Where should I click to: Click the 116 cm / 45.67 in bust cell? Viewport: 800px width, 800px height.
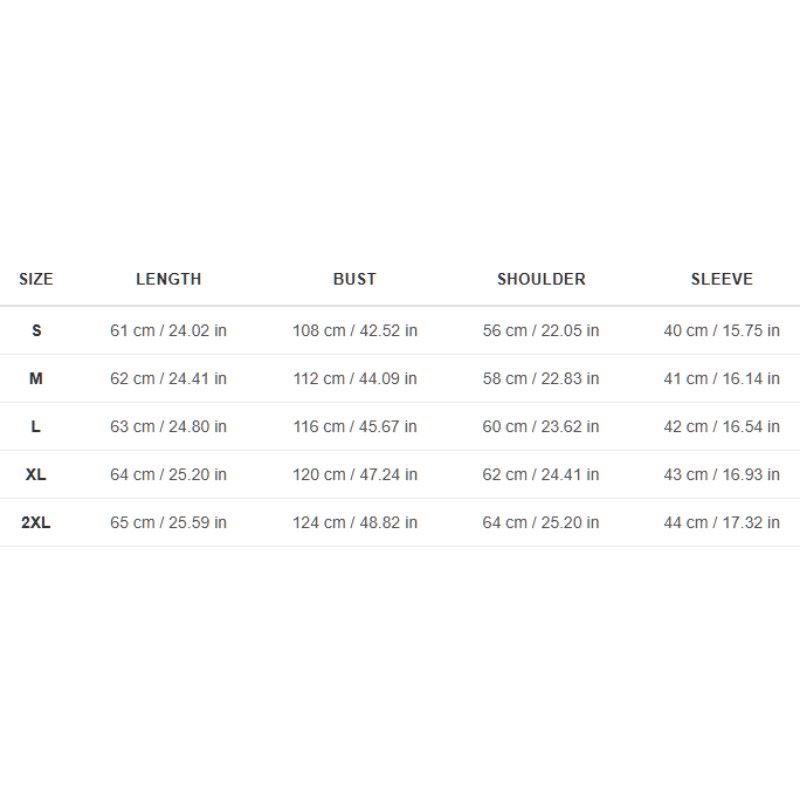tap(355, 427)
